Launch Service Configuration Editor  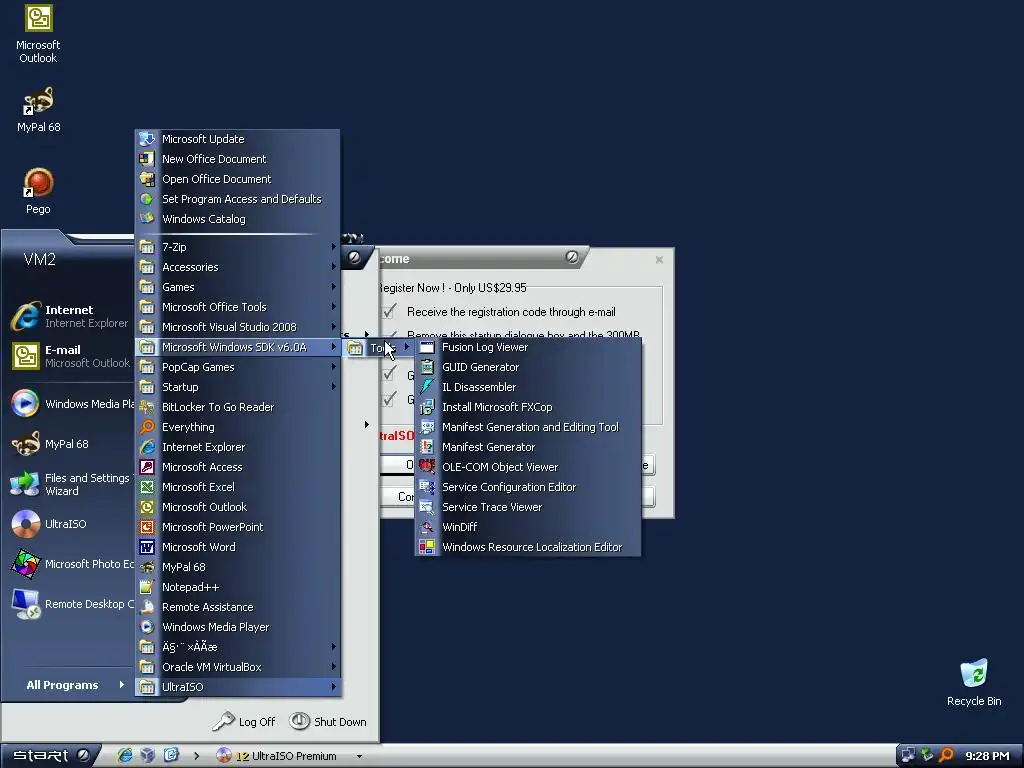tap(528, 487)
